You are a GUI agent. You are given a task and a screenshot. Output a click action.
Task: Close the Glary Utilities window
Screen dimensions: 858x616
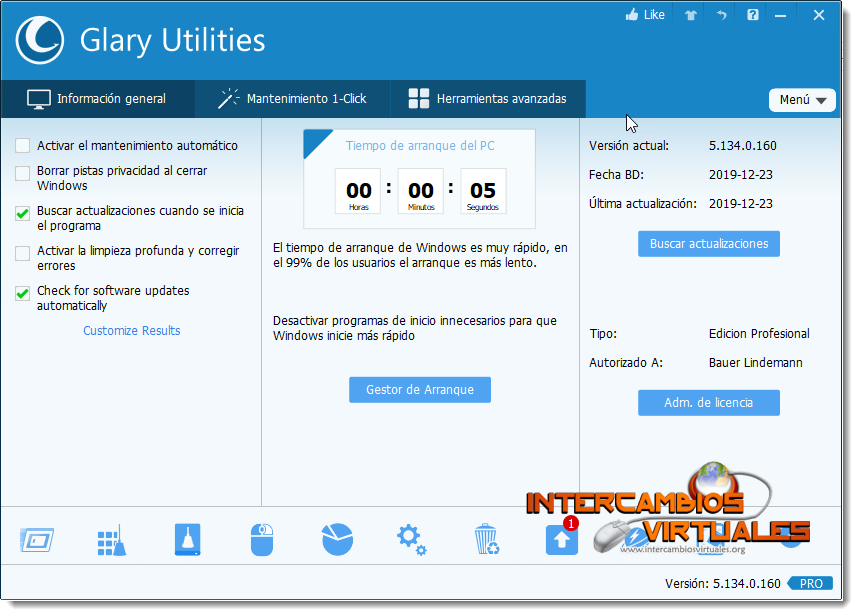click(819, 15)
